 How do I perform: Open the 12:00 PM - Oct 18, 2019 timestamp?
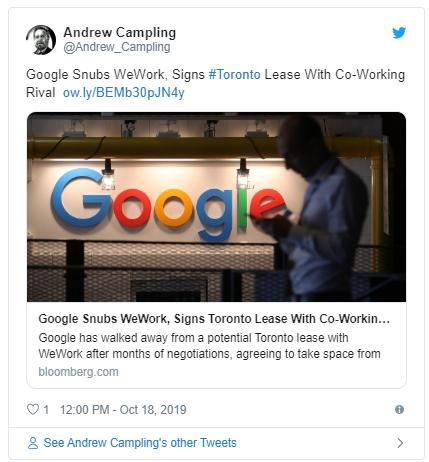click(123, 409)
